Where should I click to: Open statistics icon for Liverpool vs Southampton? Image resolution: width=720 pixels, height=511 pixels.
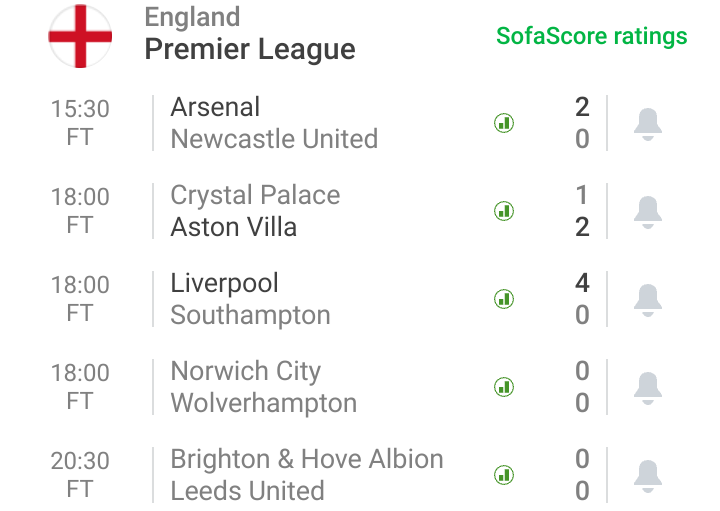[504, 299]
